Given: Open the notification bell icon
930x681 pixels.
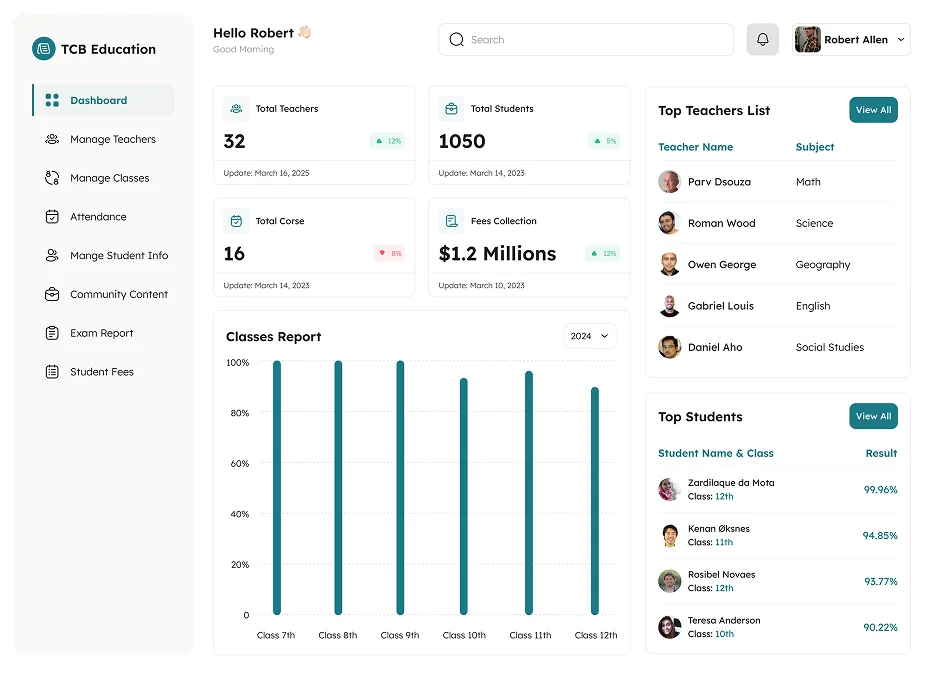Looking at the screenshot, I should 762,39.
